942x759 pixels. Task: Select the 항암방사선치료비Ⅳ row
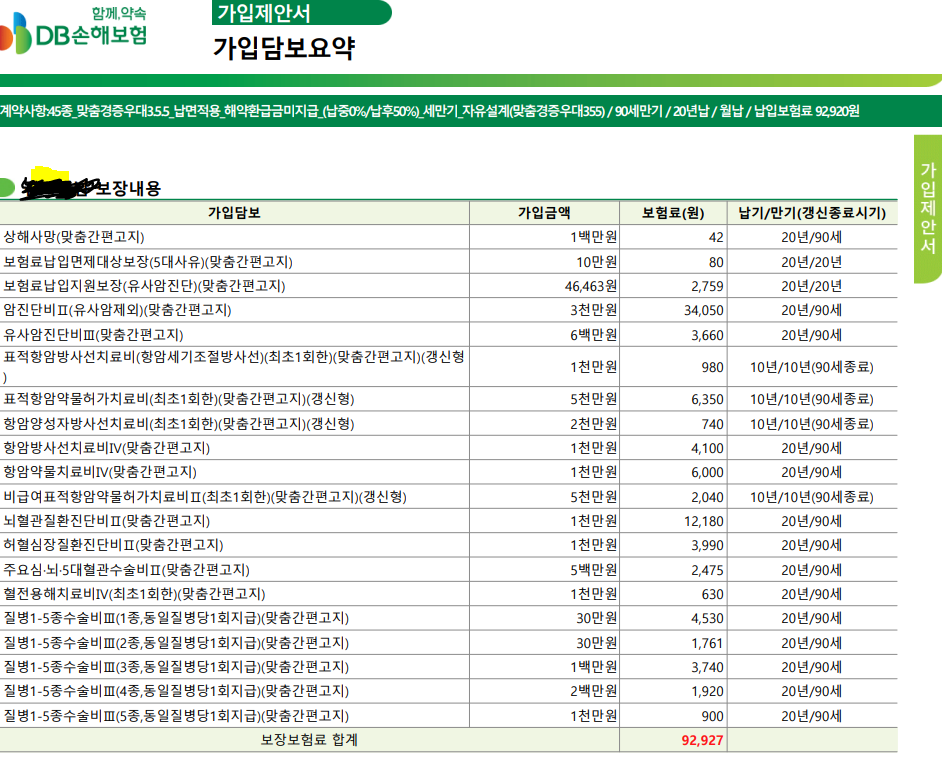(449, 448)
